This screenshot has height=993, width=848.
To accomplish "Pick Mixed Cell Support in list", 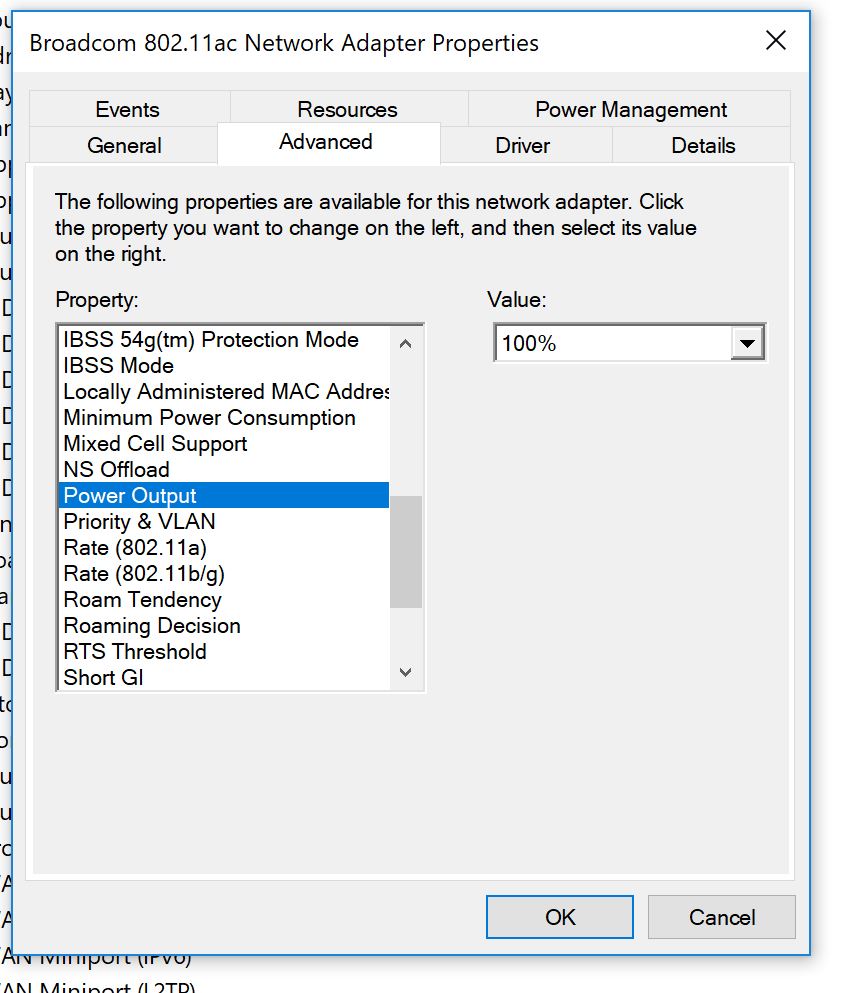I will pos(224,443).
